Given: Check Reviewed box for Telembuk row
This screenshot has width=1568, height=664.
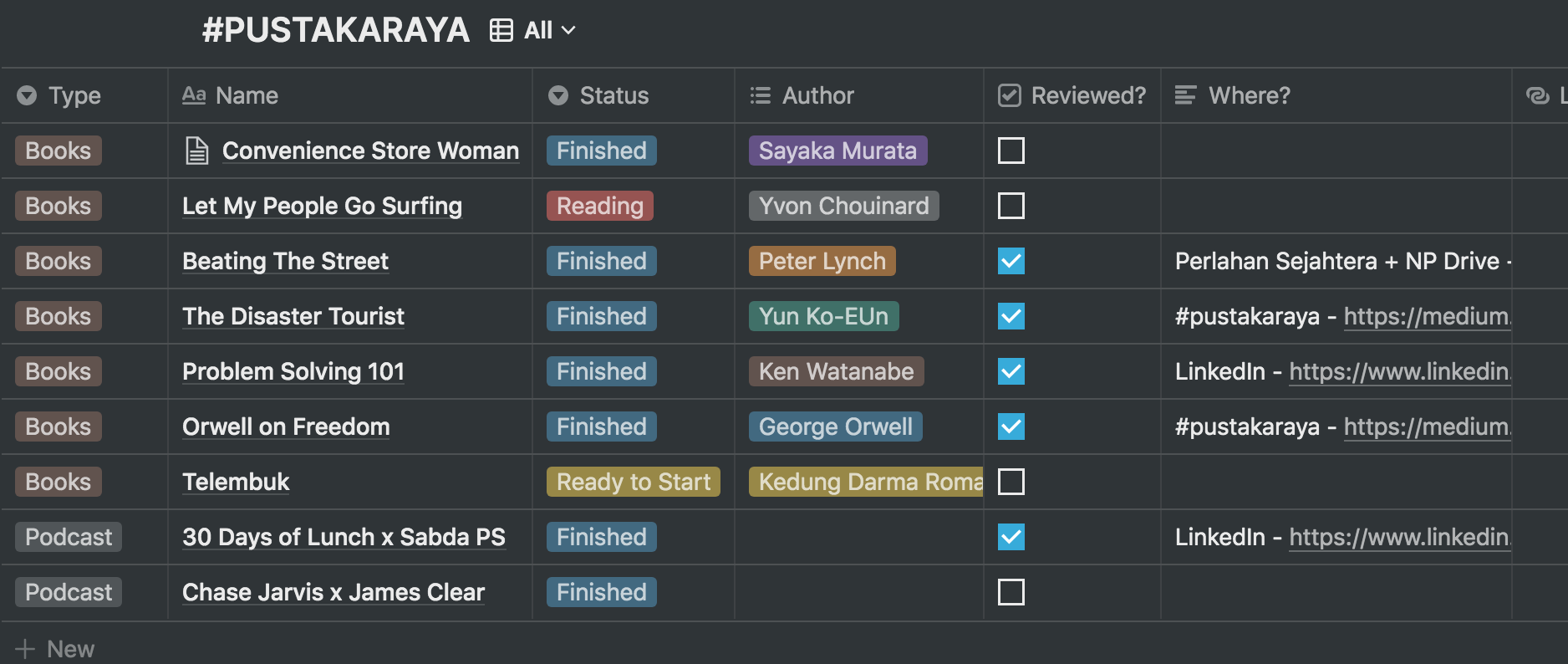Looking at the screenshot, I should pos(1011,482).
